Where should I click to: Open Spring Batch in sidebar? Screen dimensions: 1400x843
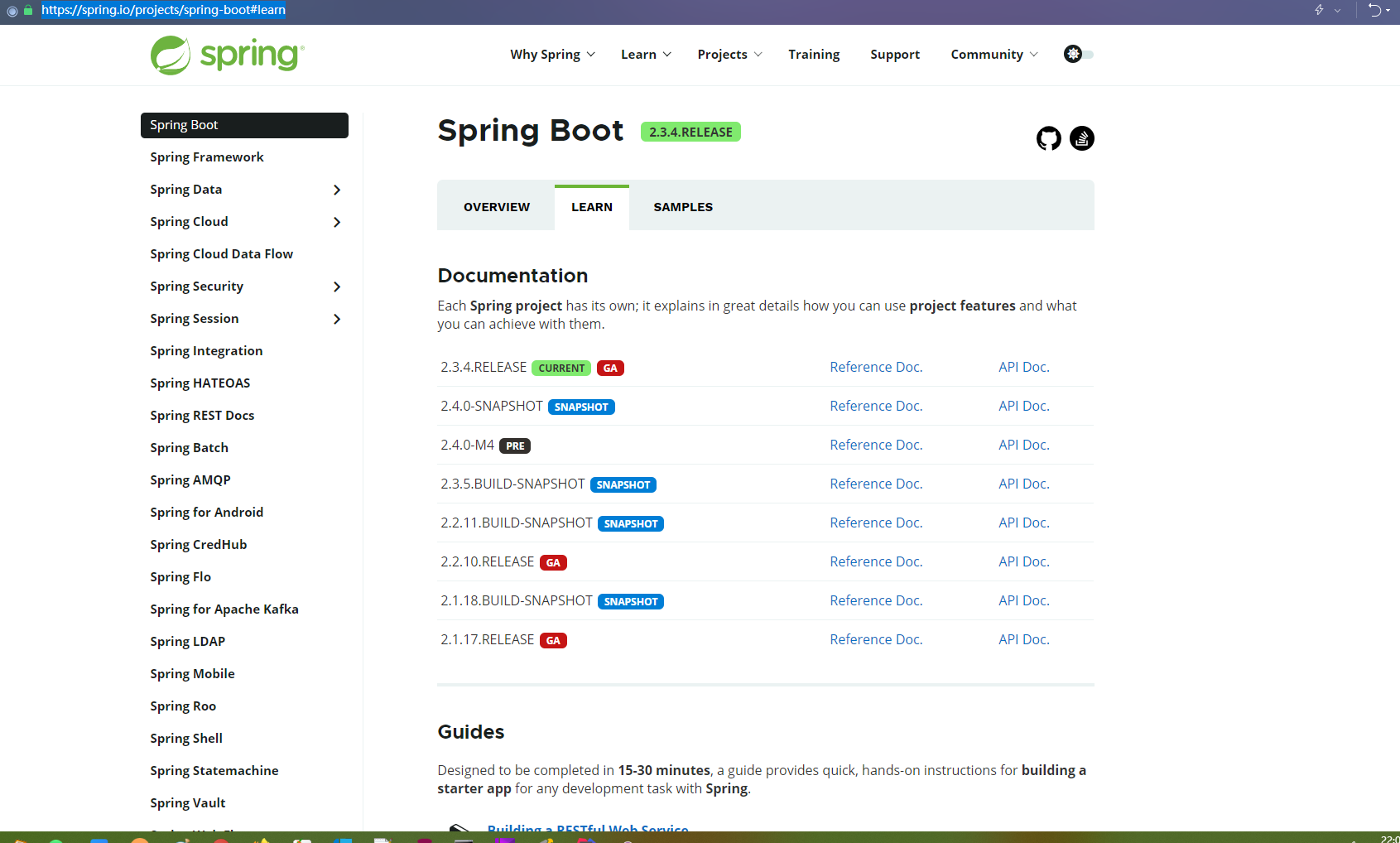(x=189, y=448)
